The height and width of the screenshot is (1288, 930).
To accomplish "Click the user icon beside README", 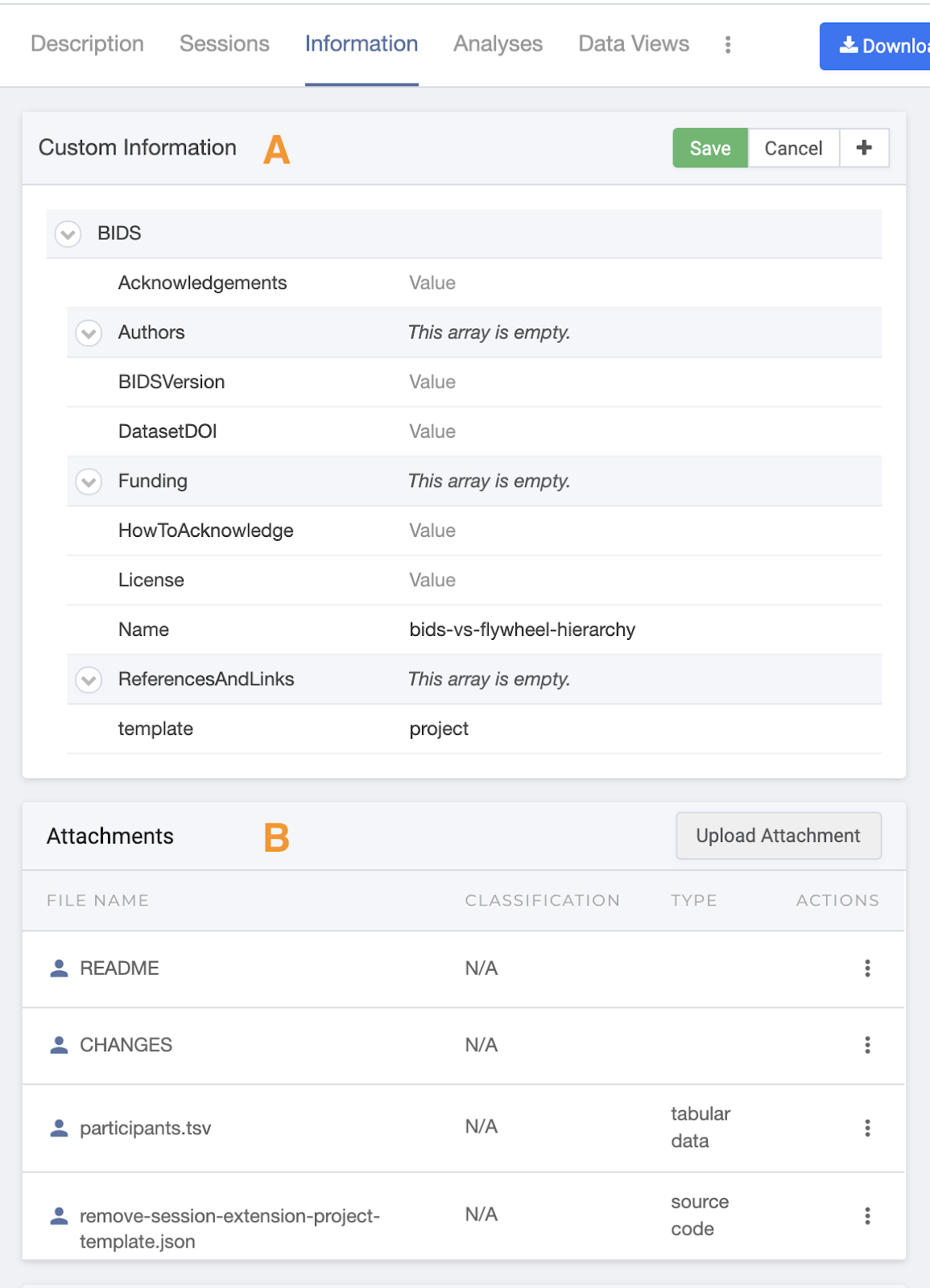I will (x=59, y=968).
